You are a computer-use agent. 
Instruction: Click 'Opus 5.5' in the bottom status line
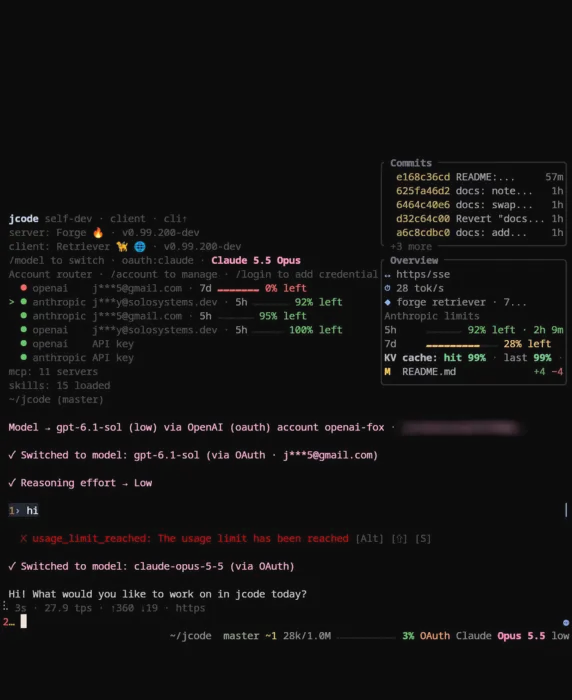(x=521, y=636)
